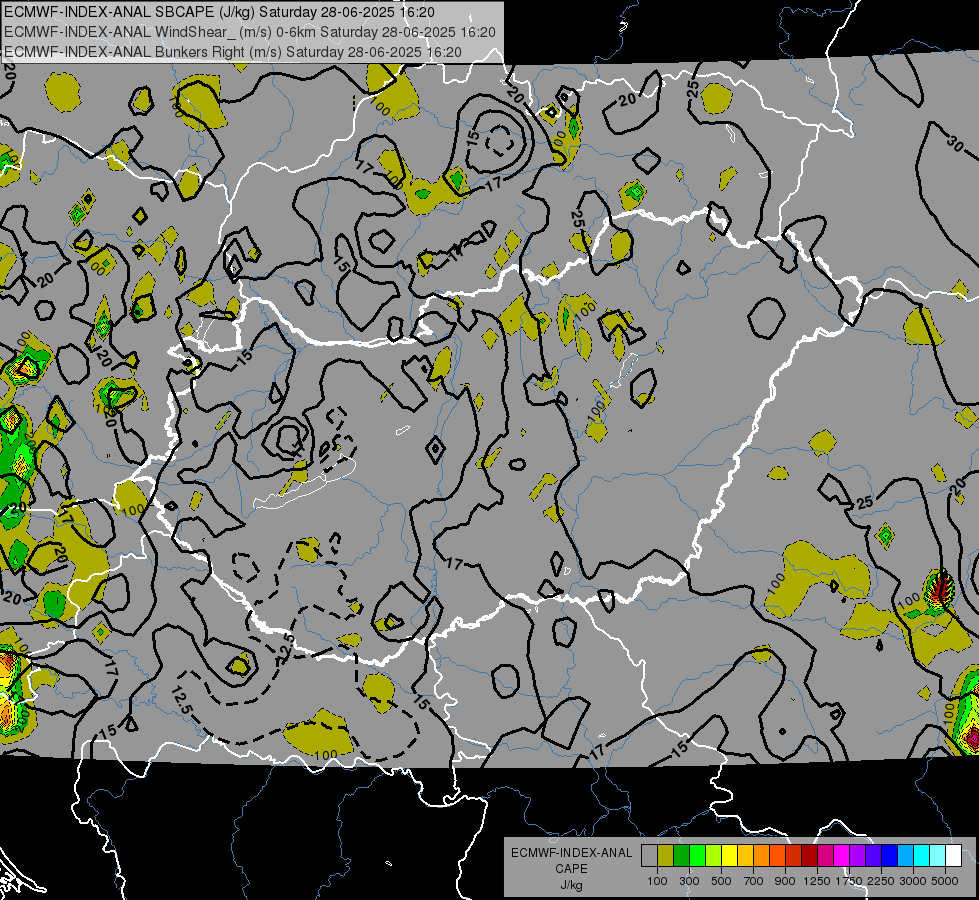This screenshot has height=900, width=979.
Task: Click the legend value '5000'
Action: pos(945,881)
